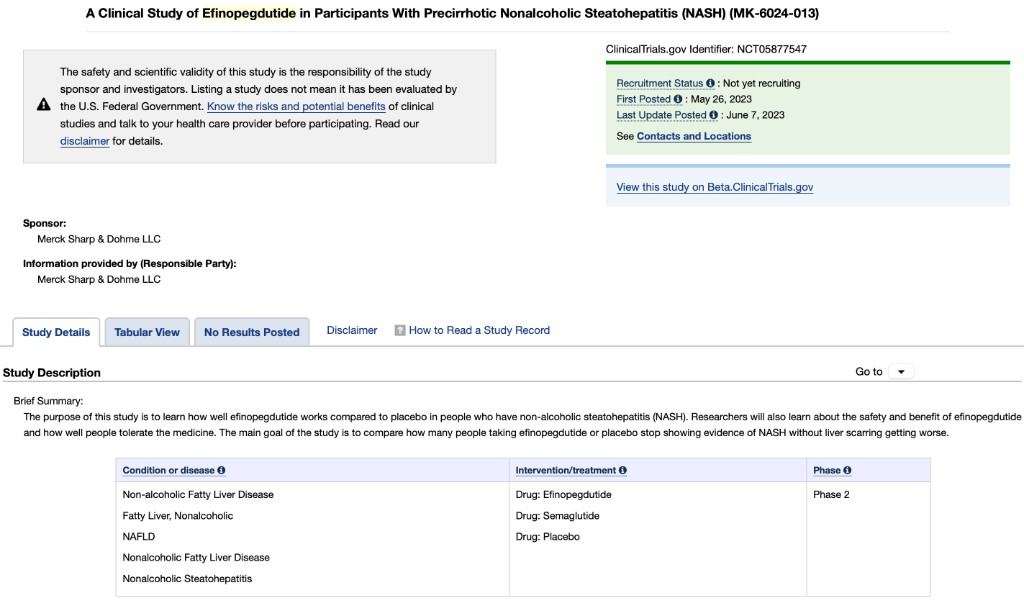Click the warning triangle icon in notice box
Viewport: 1024px width, 606px height.
pyautogui.click(x=43, y=105)
